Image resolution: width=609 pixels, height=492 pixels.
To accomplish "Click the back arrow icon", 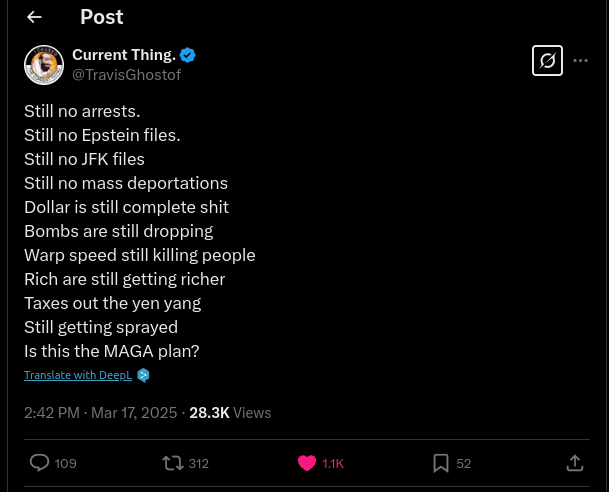I will pyautogui.click(x=35, y=17).
